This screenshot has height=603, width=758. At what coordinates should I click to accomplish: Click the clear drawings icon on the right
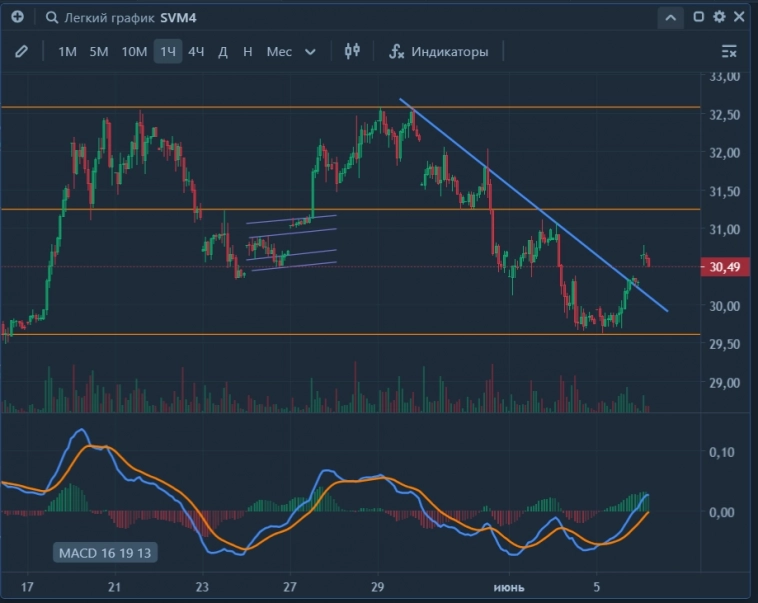pos(729,51)
